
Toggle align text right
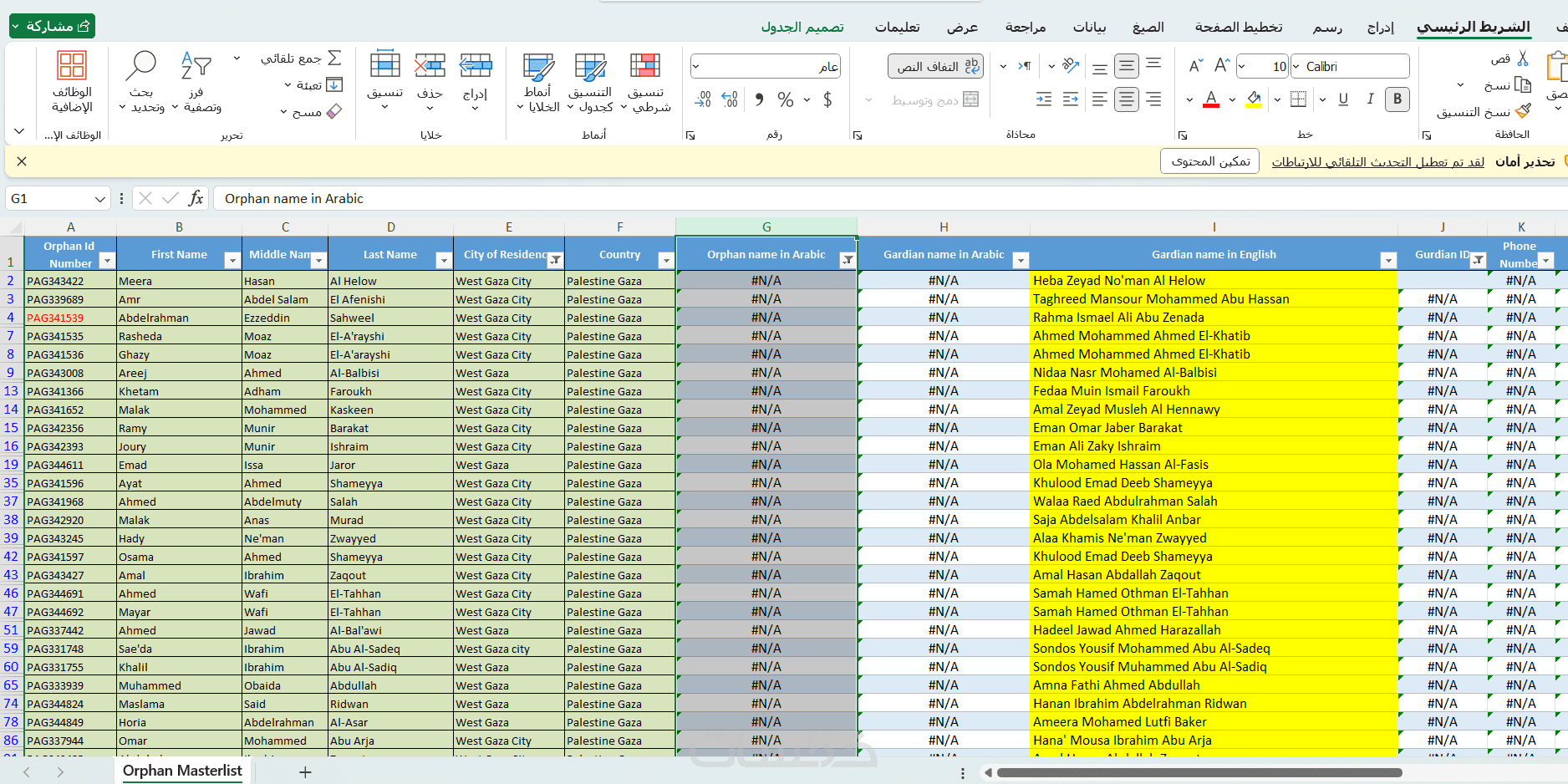[x=1153, y=99]
